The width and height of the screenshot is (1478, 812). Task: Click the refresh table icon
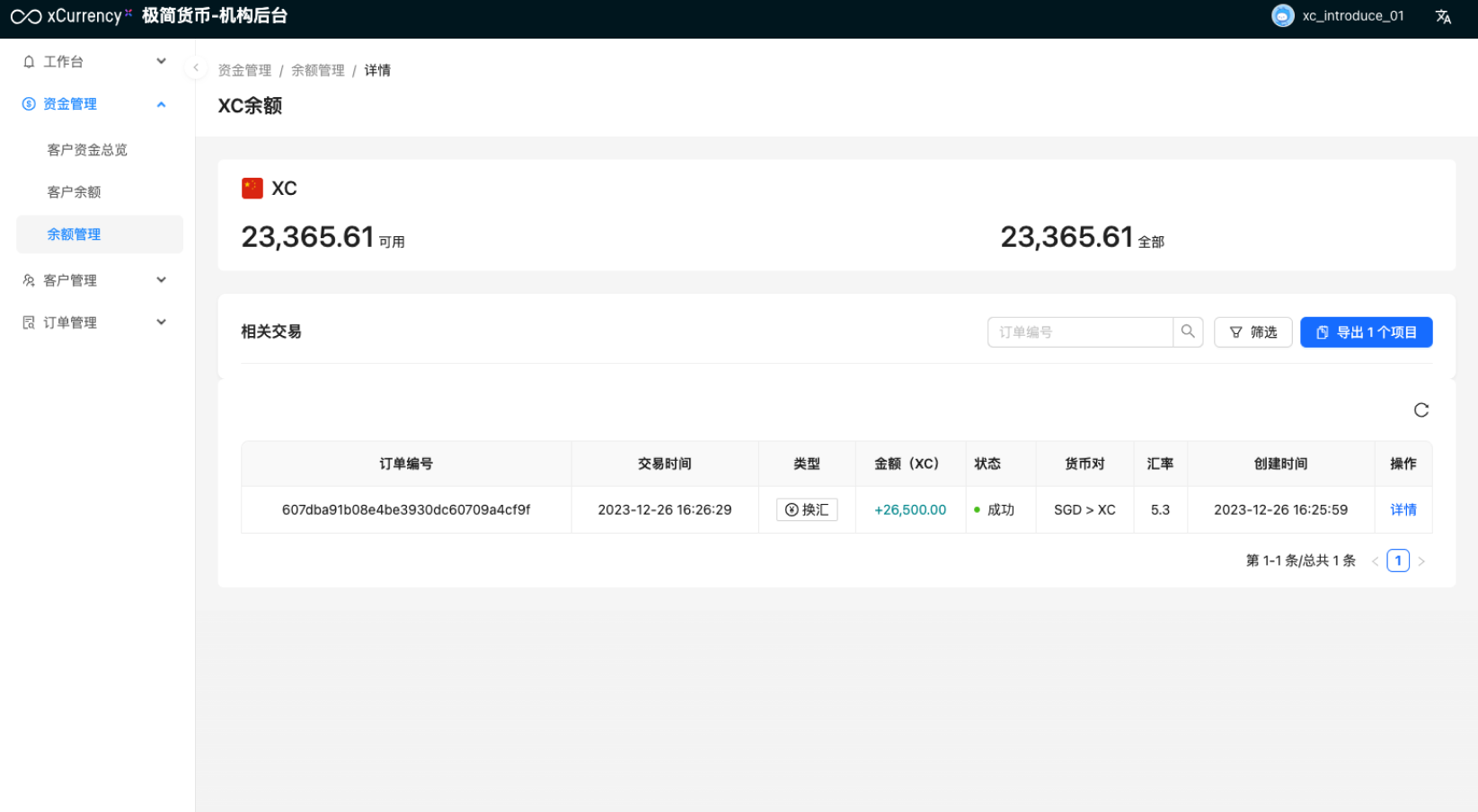[x=1420, y=410]
